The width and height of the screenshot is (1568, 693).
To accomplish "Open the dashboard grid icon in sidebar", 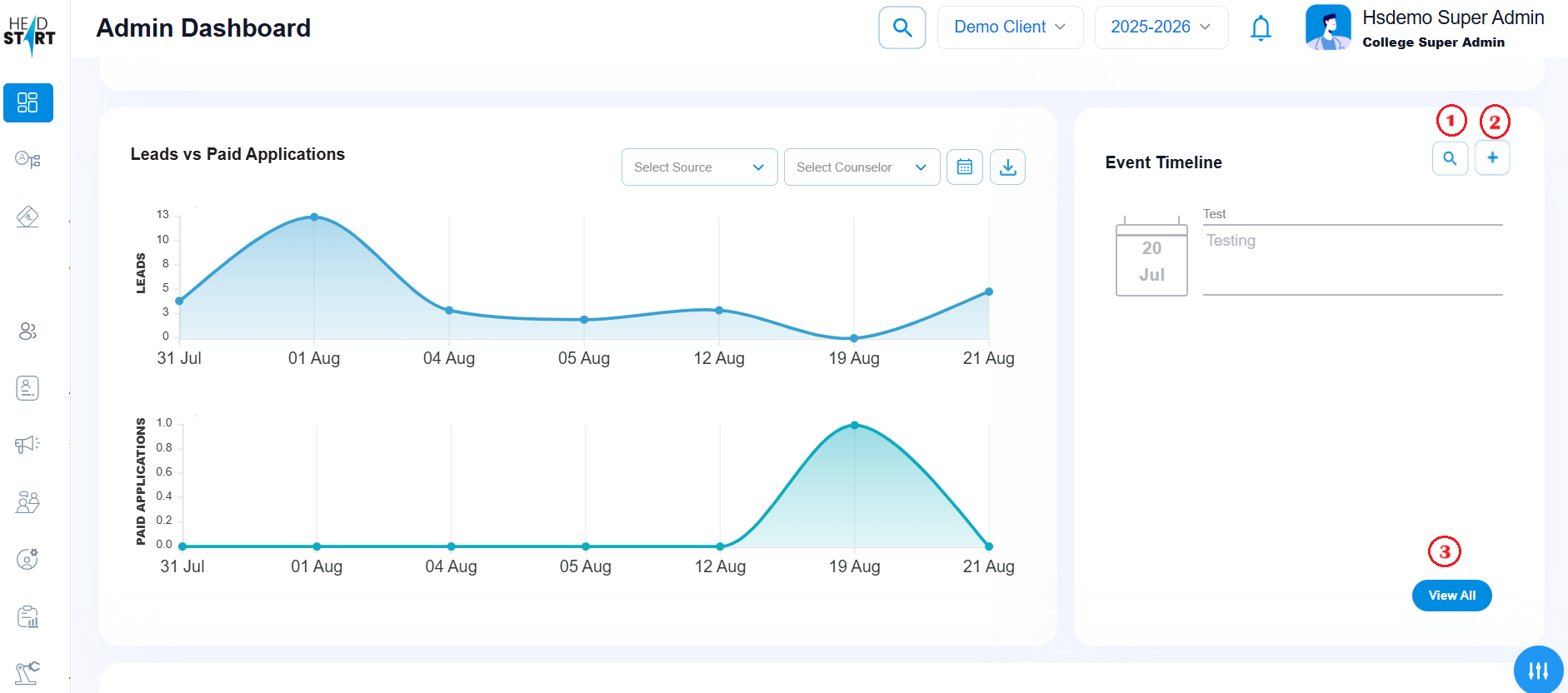I will click(27, 102).
